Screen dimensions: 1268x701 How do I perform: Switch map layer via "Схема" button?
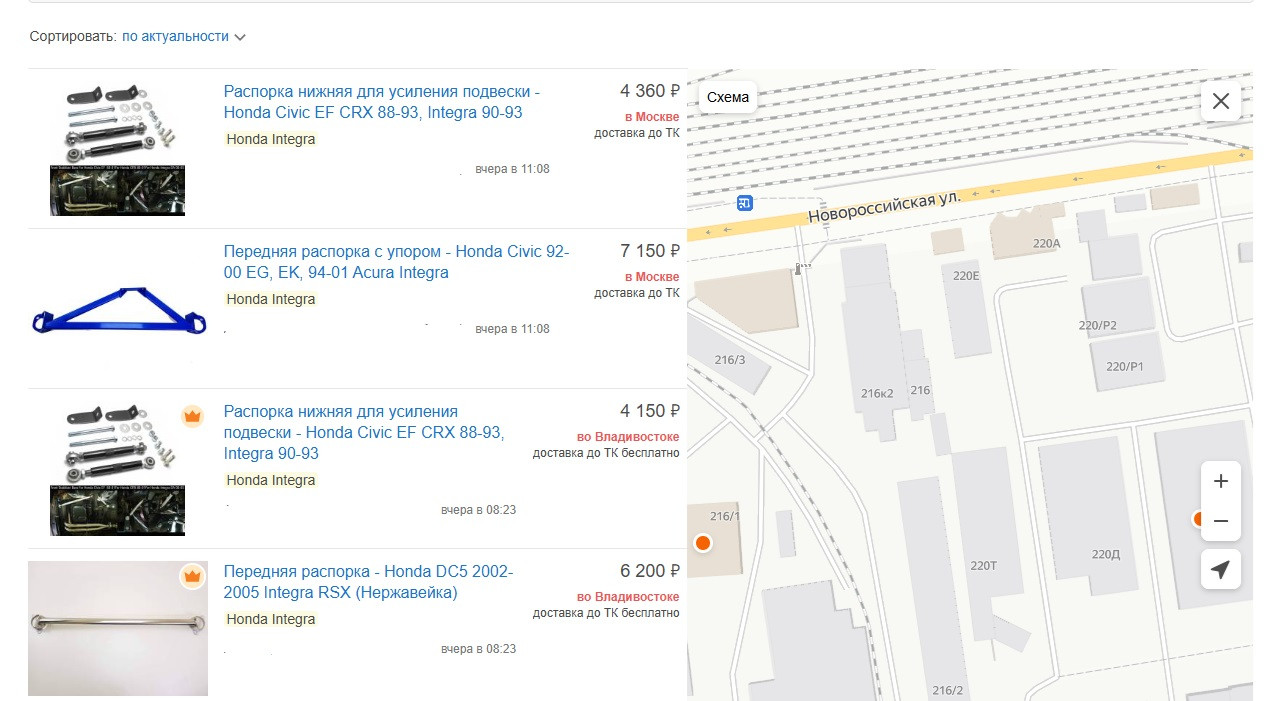click(x=727, y=97)
